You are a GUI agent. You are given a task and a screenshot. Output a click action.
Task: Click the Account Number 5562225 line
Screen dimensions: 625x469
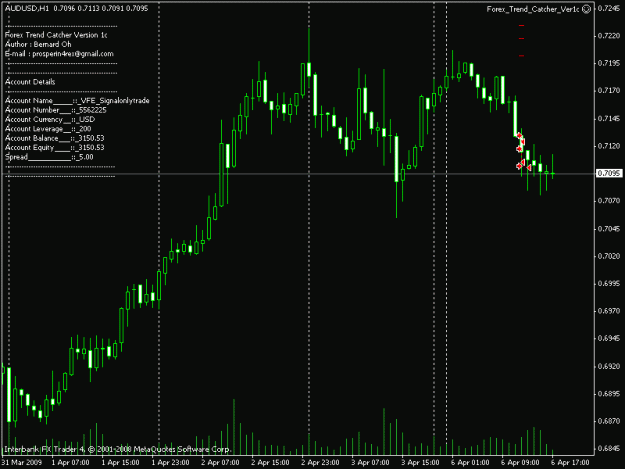click(55, 110)
